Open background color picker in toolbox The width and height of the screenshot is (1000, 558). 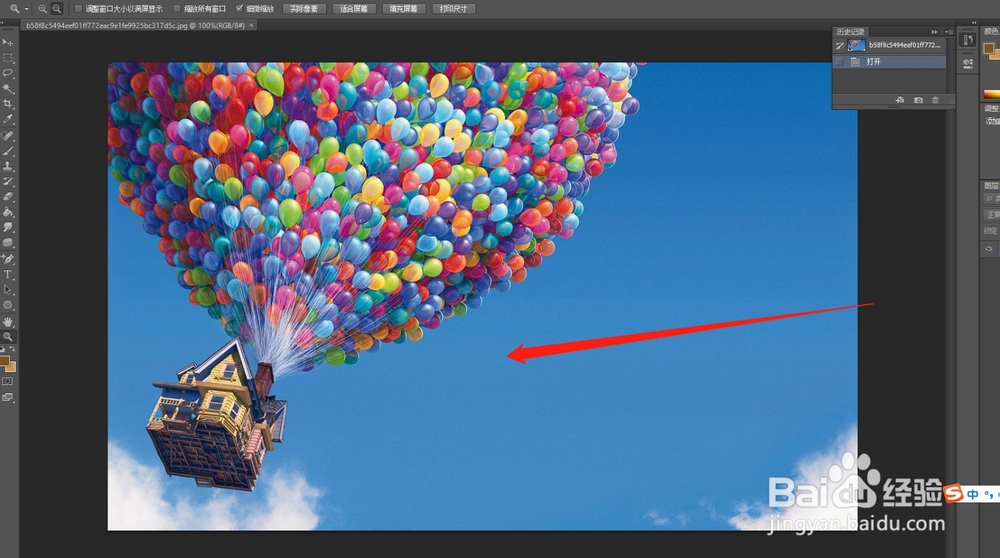tap(12, 367)
